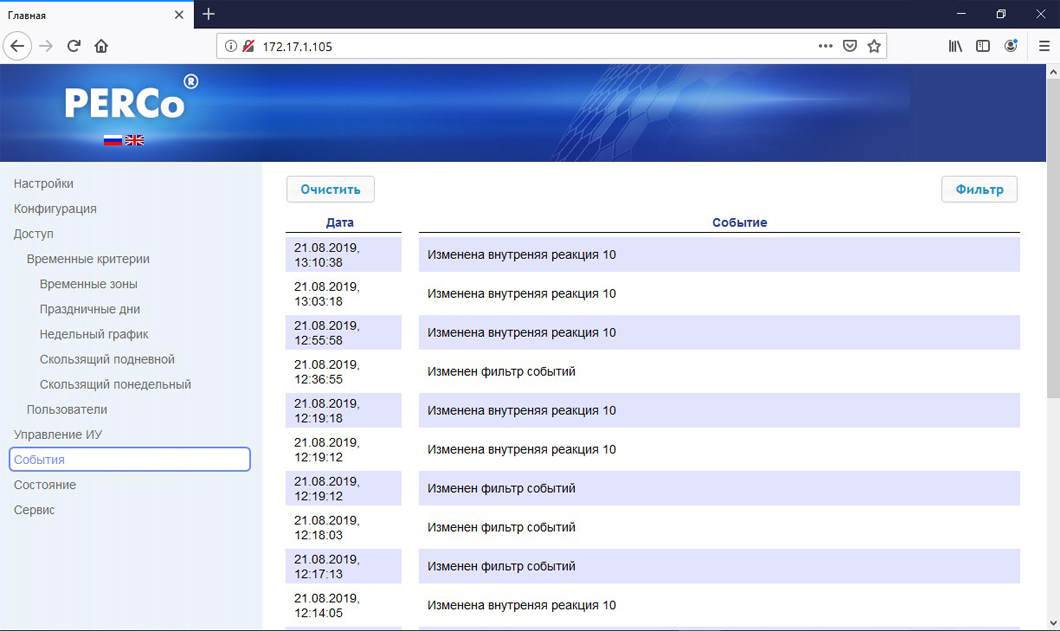1060x631 pixels.
Task: Click the browser Back arrow button
Action: pos(17,46)
